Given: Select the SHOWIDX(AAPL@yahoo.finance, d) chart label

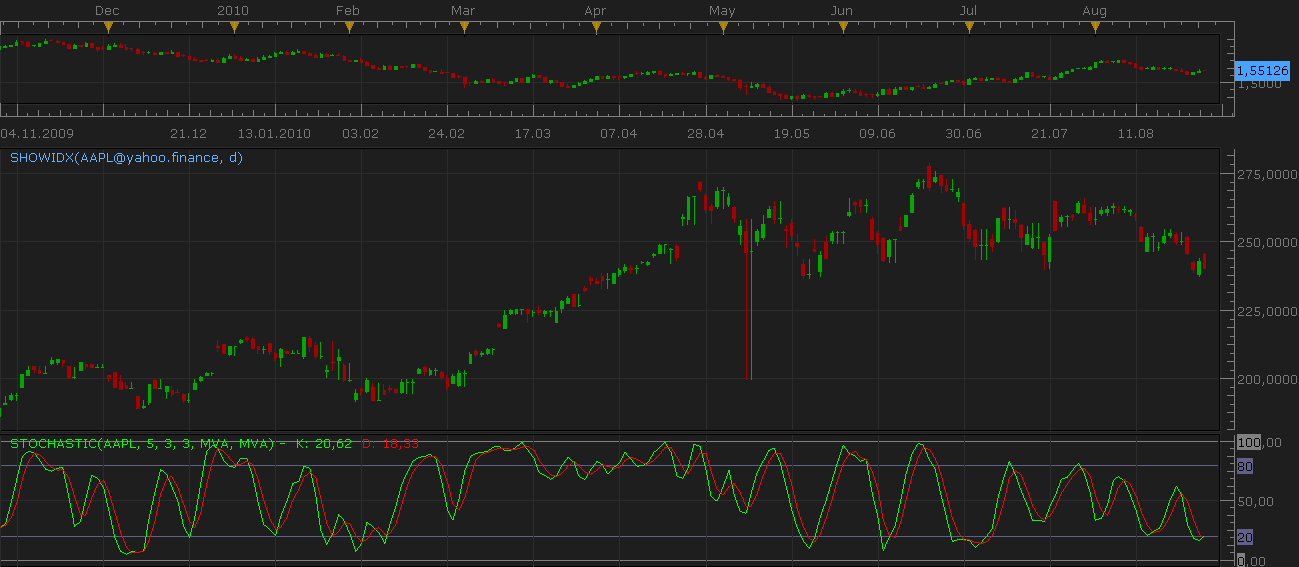Looking at the screenshot, I should click(x=126, y=157).
